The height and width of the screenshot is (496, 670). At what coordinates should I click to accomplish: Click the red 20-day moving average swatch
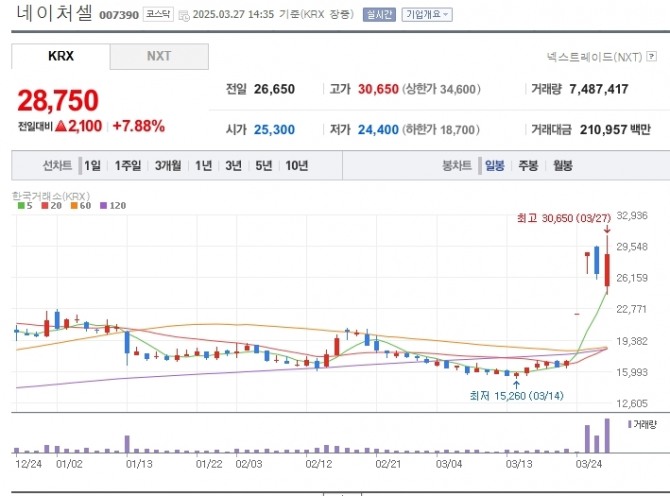(x=45, y=205)
